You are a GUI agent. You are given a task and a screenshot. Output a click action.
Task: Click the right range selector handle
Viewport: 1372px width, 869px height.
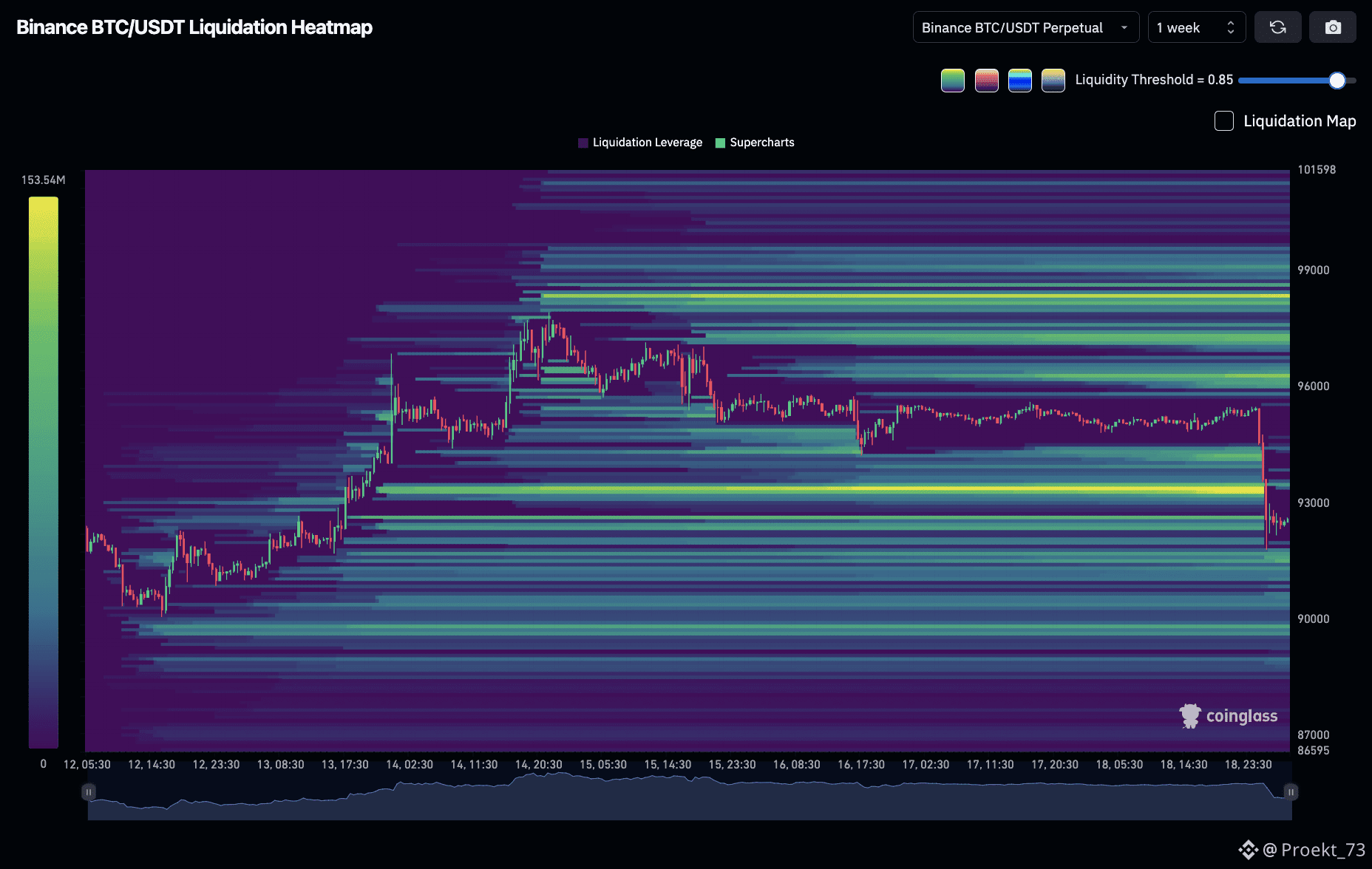tap(1291, 792)
